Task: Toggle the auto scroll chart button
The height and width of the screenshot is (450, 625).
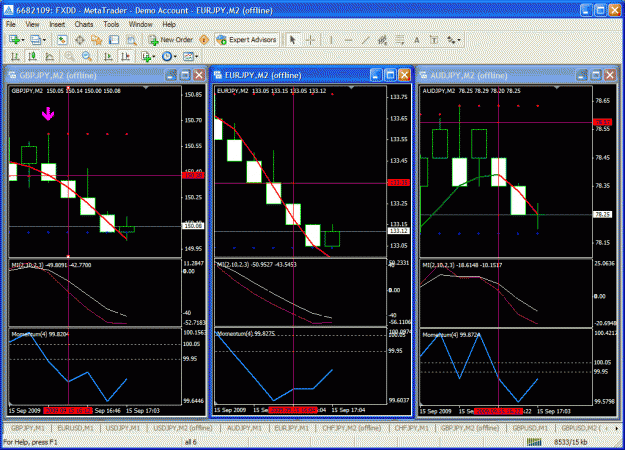Action: tap(108, 57)
